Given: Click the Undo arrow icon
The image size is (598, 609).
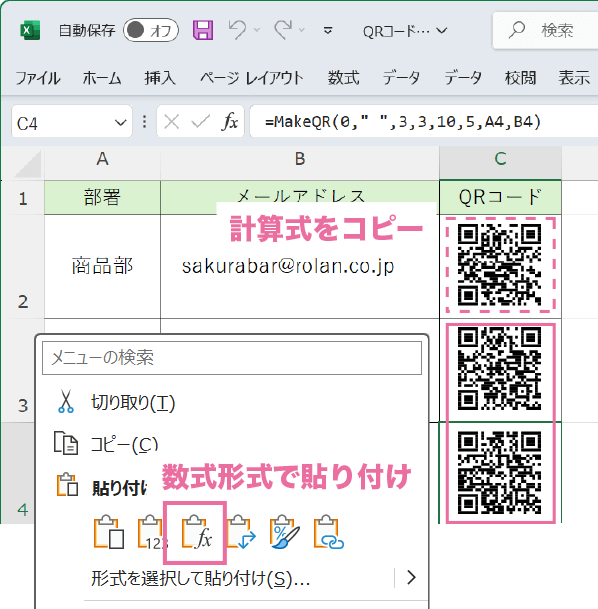Looking at the screenshot, I should pyautogui.click(x=237, y=30).
